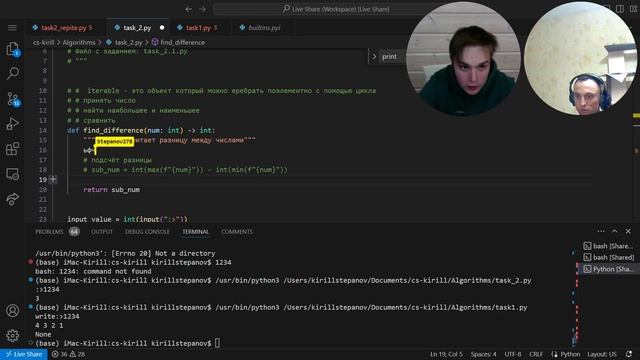Open the Live Share activity bar icon
The width and height of the screenshot is (640, 360).
pos(13,199)
